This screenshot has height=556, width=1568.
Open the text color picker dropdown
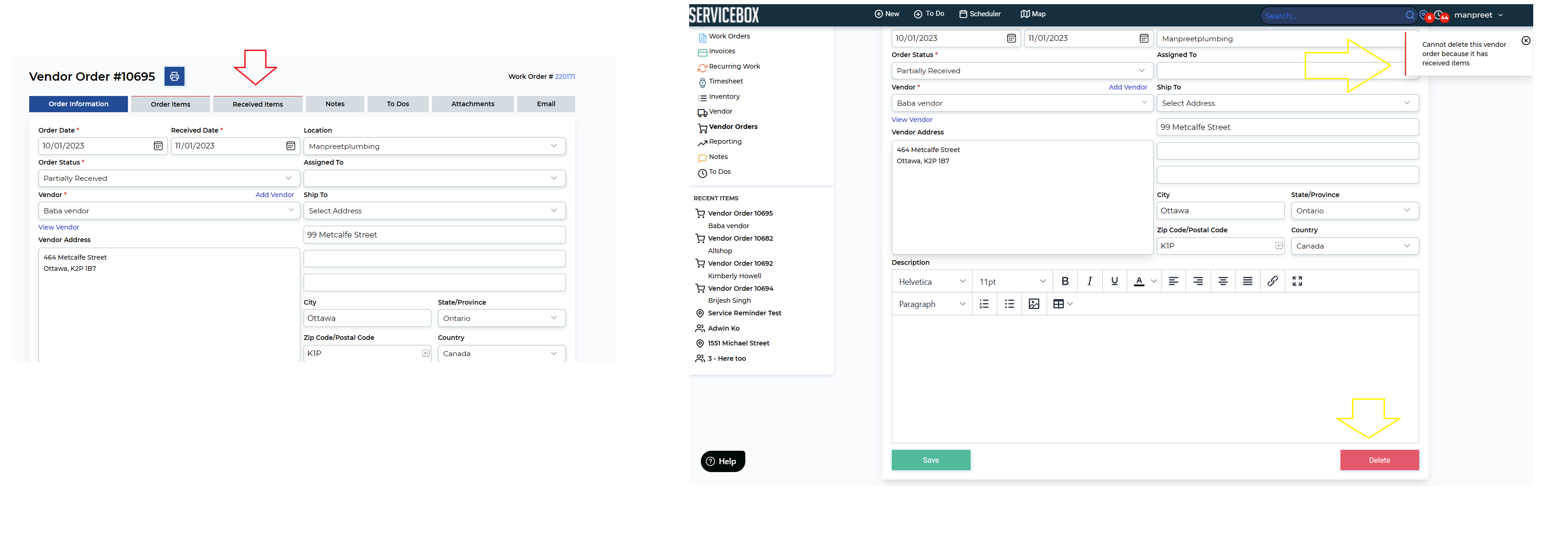pyautogui.click(x=1154, y=281)
